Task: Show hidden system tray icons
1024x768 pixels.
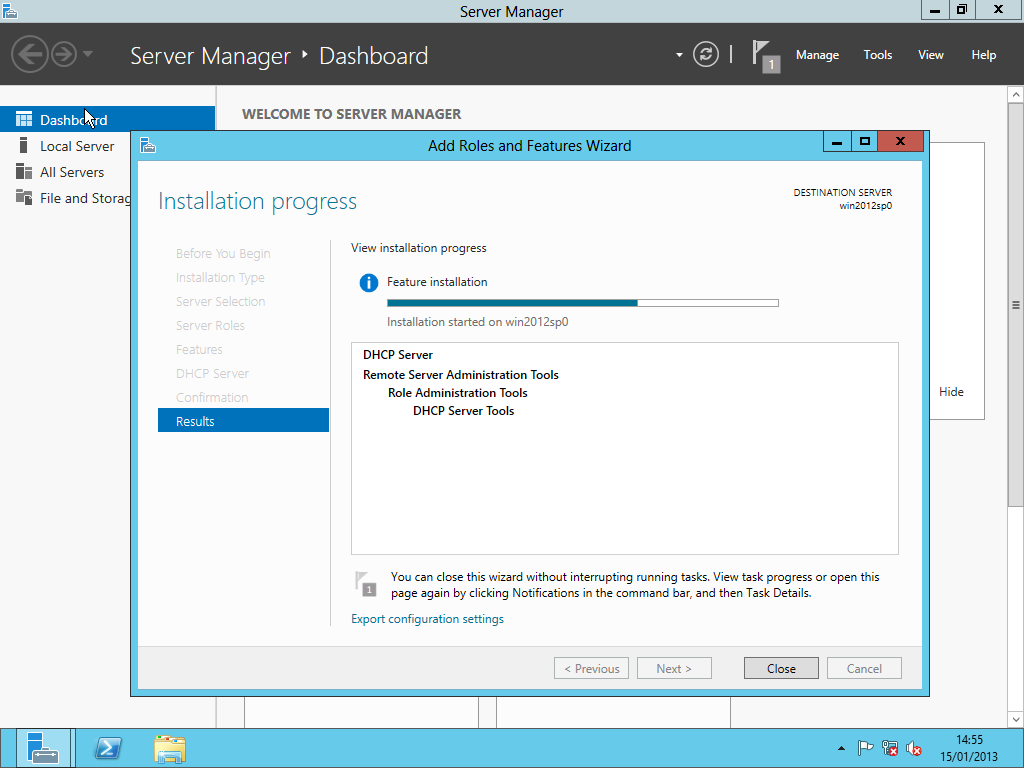Action: (841, 748)
